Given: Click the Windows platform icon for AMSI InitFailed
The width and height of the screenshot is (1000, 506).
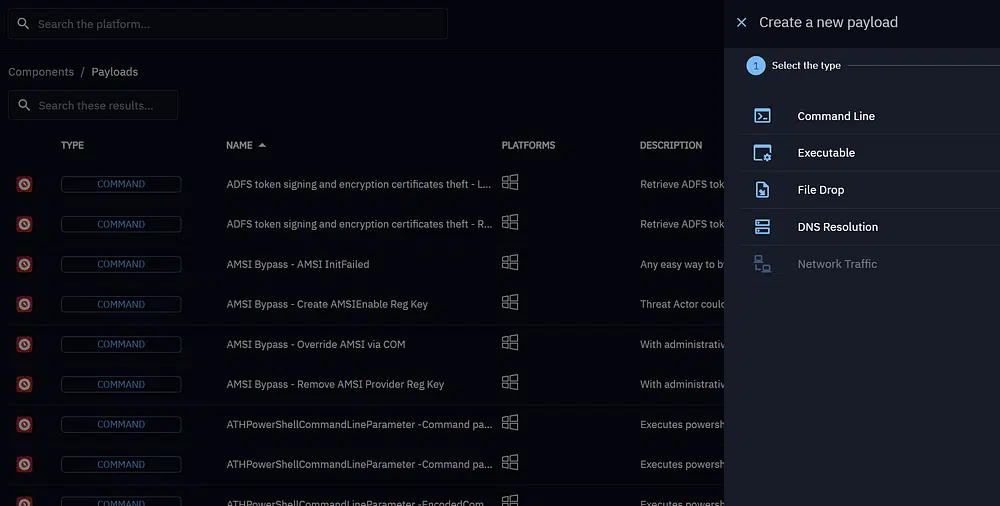Looking at the screenshot, I should pos(510,262).
